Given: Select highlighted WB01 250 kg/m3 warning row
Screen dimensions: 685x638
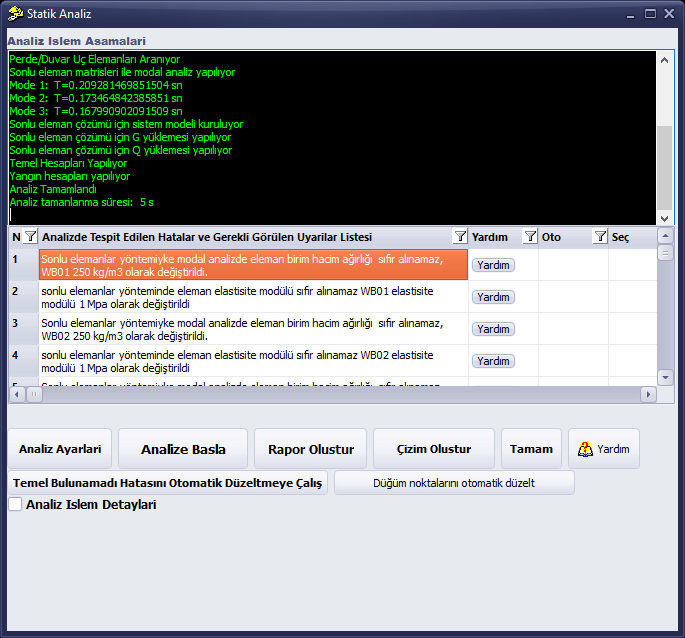Looking at the screenshot, I should [253, 265].
